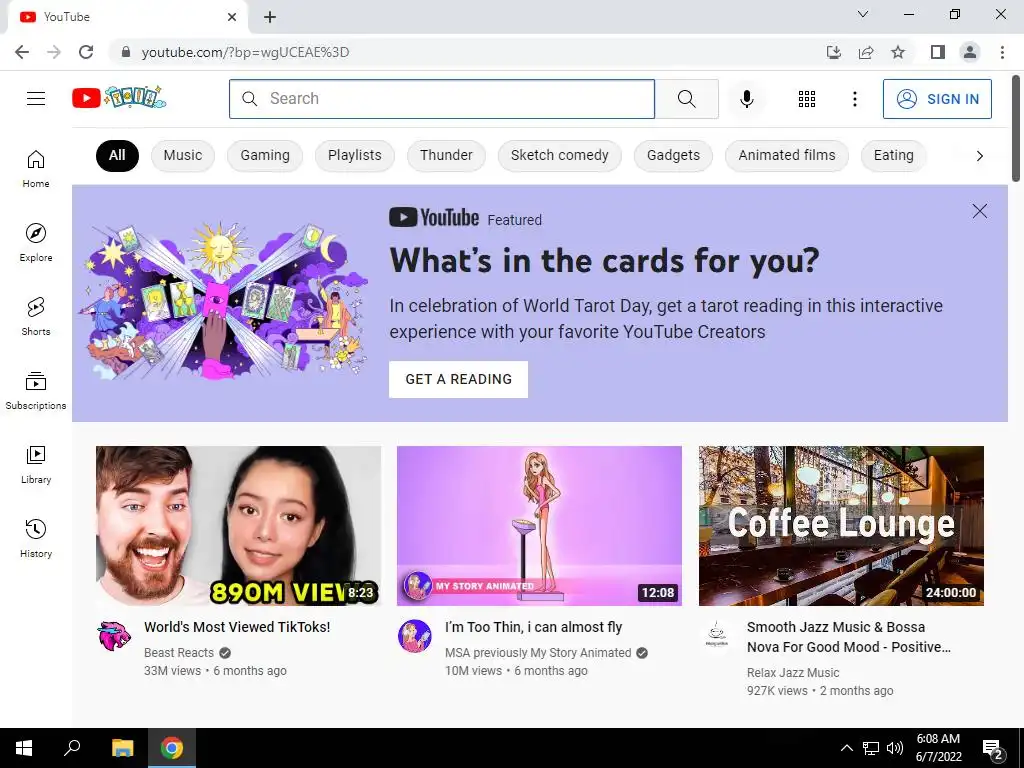Open the YouTube apps grid
This screenshot has width=1024, height=768.
807,99
